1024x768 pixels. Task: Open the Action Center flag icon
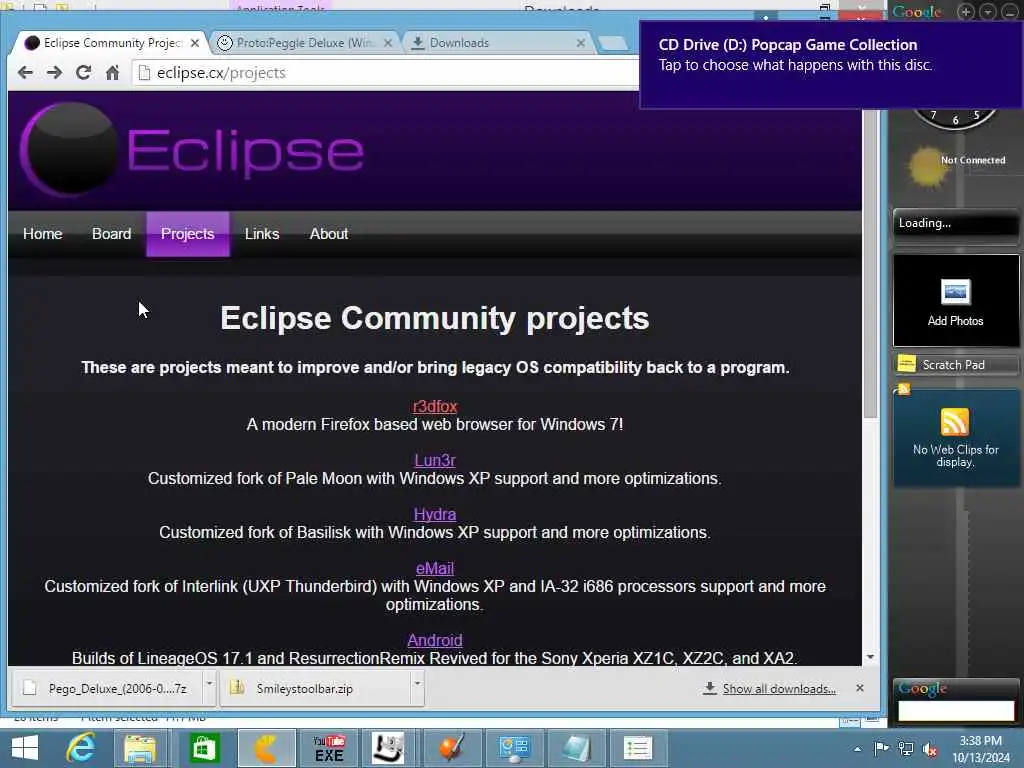click(881, 748)
